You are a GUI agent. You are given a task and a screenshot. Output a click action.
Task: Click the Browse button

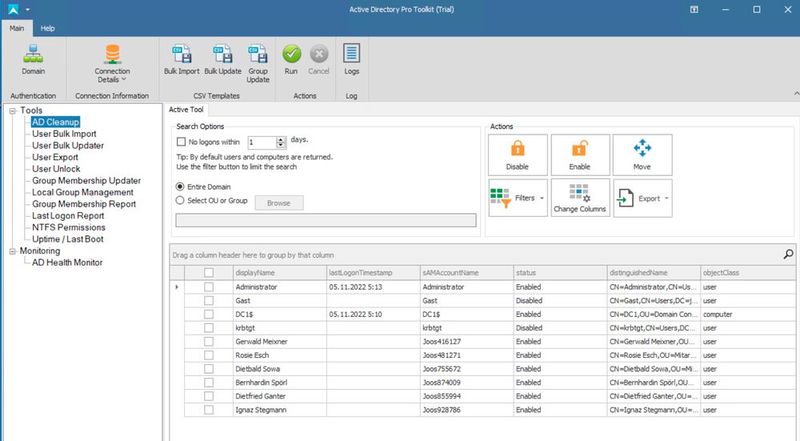click(279, 203)
